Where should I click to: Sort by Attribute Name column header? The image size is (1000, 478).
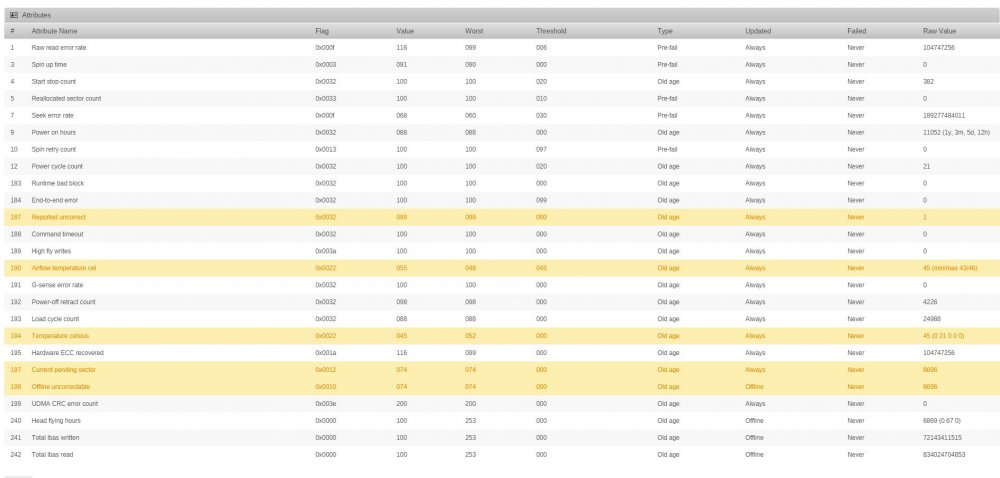point(54,31)
